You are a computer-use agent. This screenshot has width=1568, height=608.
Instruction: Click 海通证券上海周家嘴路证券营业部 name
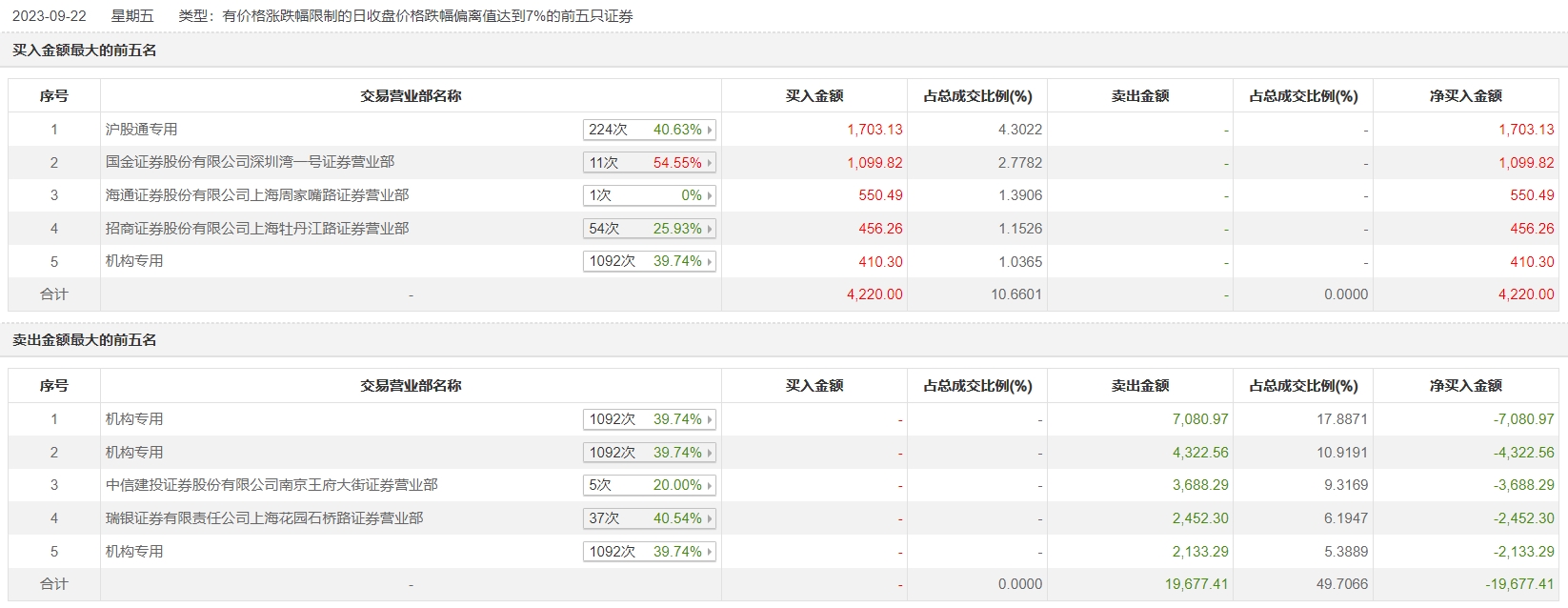(257, 195)
